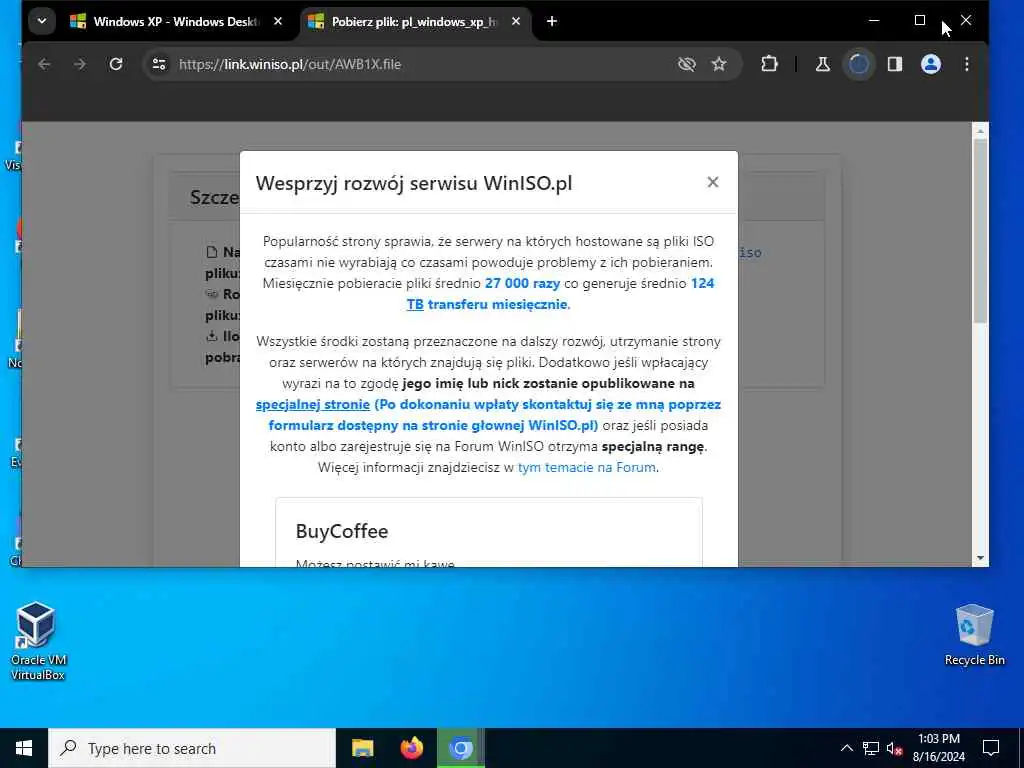Go forward to the next page
Viewport: 1024px width, 768px height.
80,64
